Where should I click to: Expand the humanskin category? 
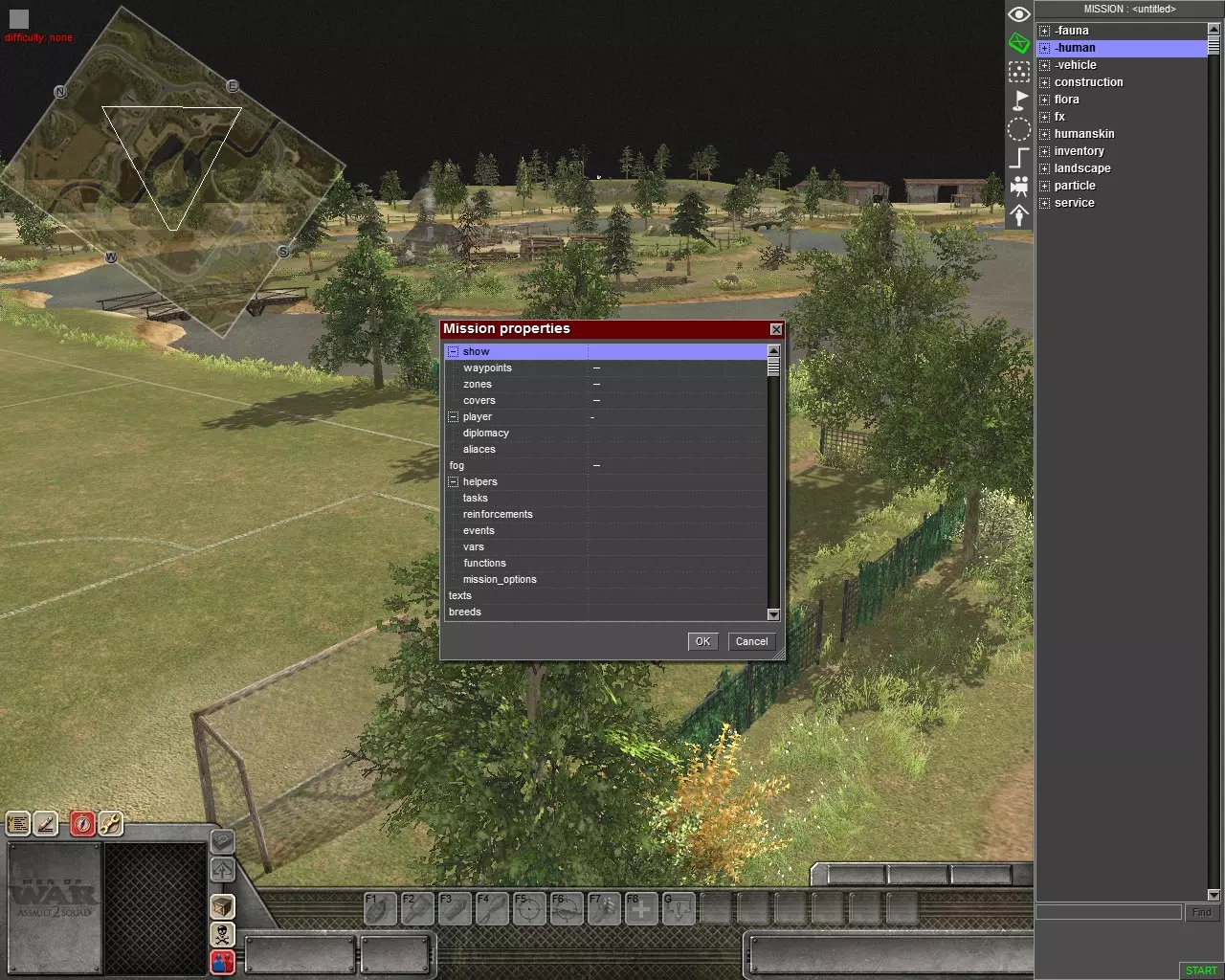[x=1045, y=134]
